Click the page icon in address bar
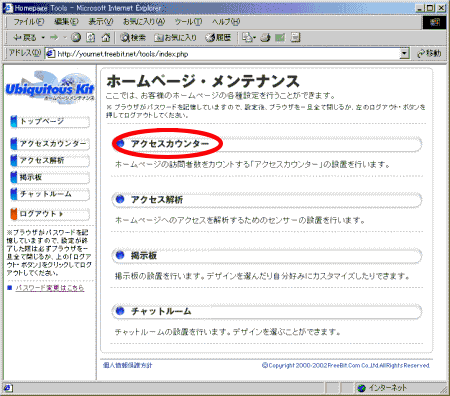450x396 pixels. click(50, 53)
